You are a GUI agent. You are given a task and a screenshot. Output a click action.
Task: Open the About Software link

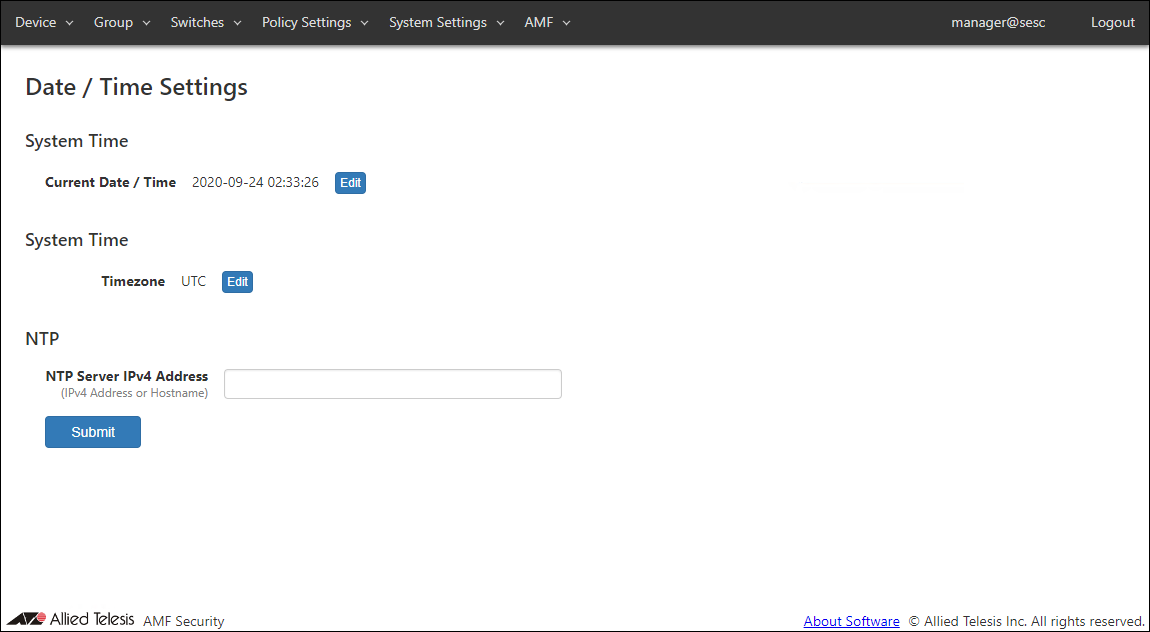tap(851, 621)
